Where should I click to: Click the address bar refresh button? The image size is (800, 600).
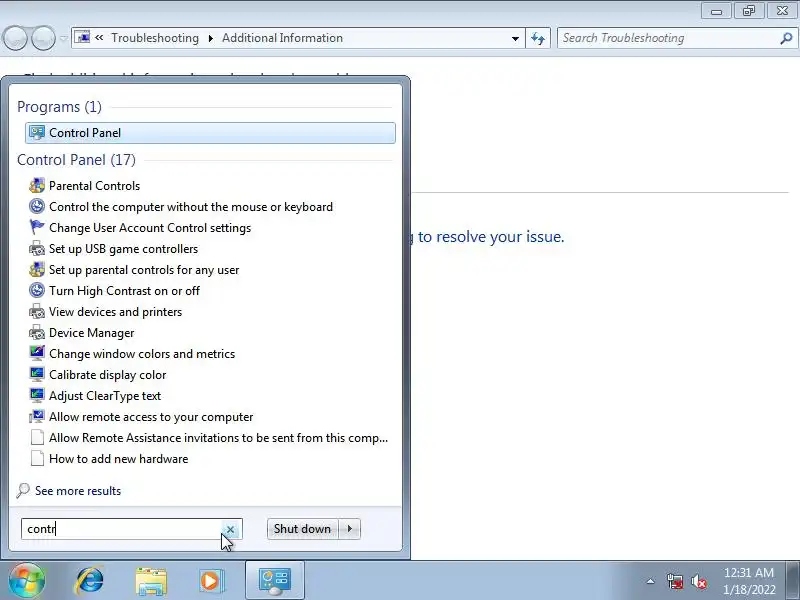(538, 38)
